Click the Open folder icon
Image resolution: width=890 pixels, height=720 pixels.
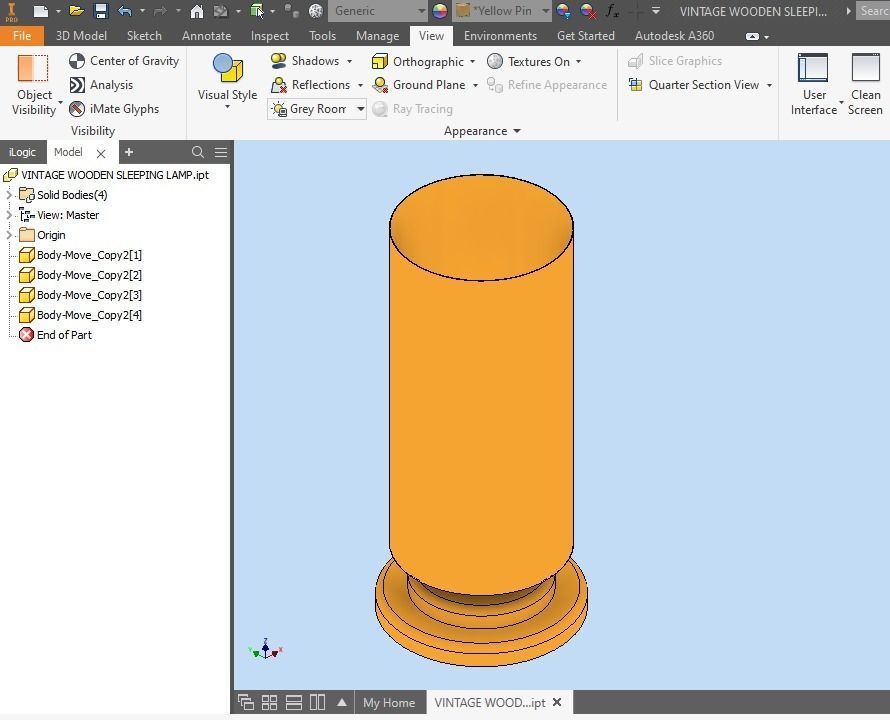(76, 11)
